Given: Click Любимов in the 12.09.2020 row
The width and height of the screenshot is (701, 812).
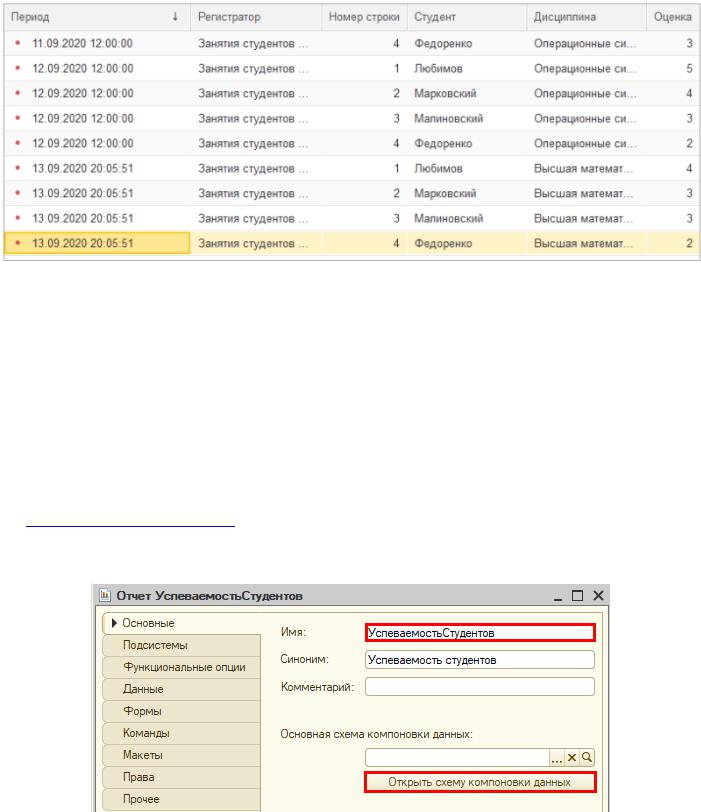Looking at the screenshot, I should tap(438, 68).
